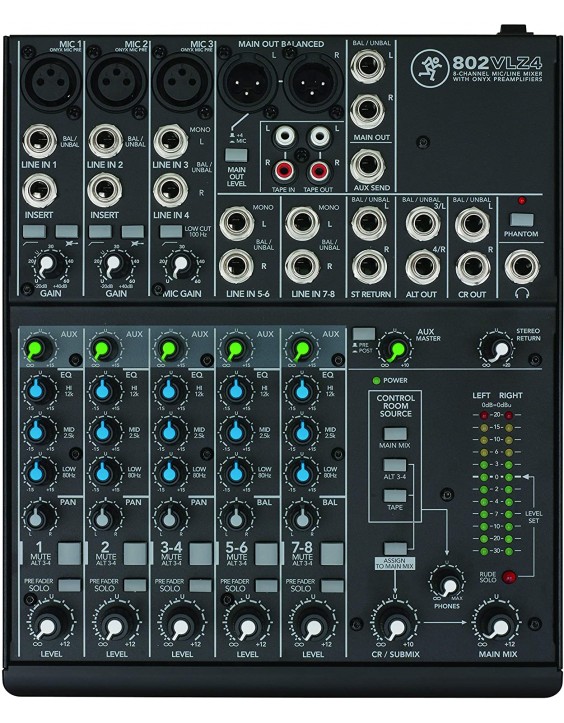The width and height of the screenshot is (564, 723).
Task: Toggle the PHANTOM power switch
Action: pos(522,219)
